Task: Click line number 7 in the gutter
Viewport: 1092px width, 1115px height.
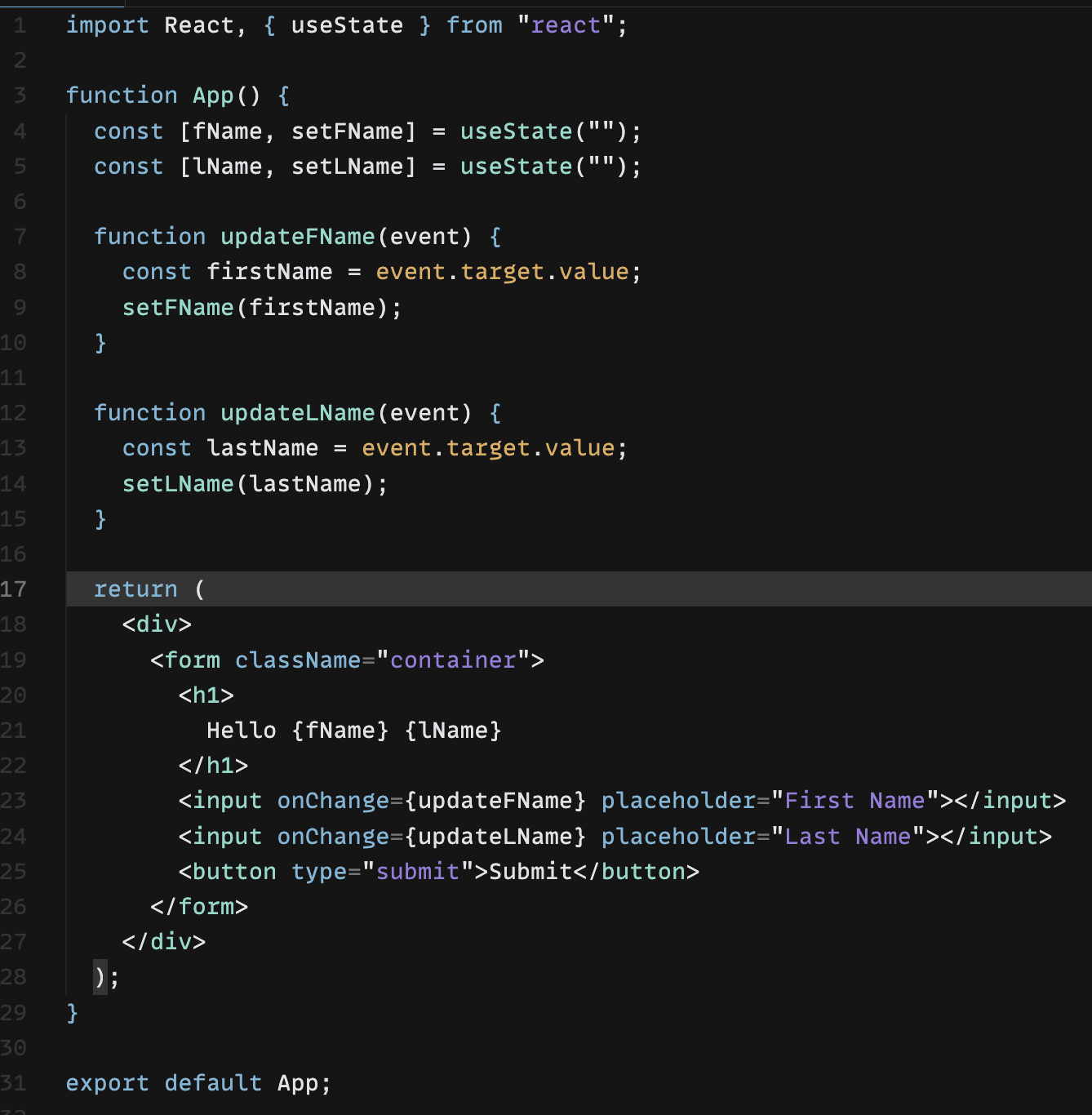Action: [20, 237]
